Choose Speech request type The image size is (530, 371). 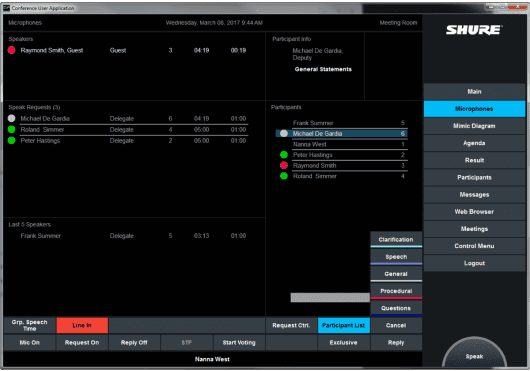396,257
